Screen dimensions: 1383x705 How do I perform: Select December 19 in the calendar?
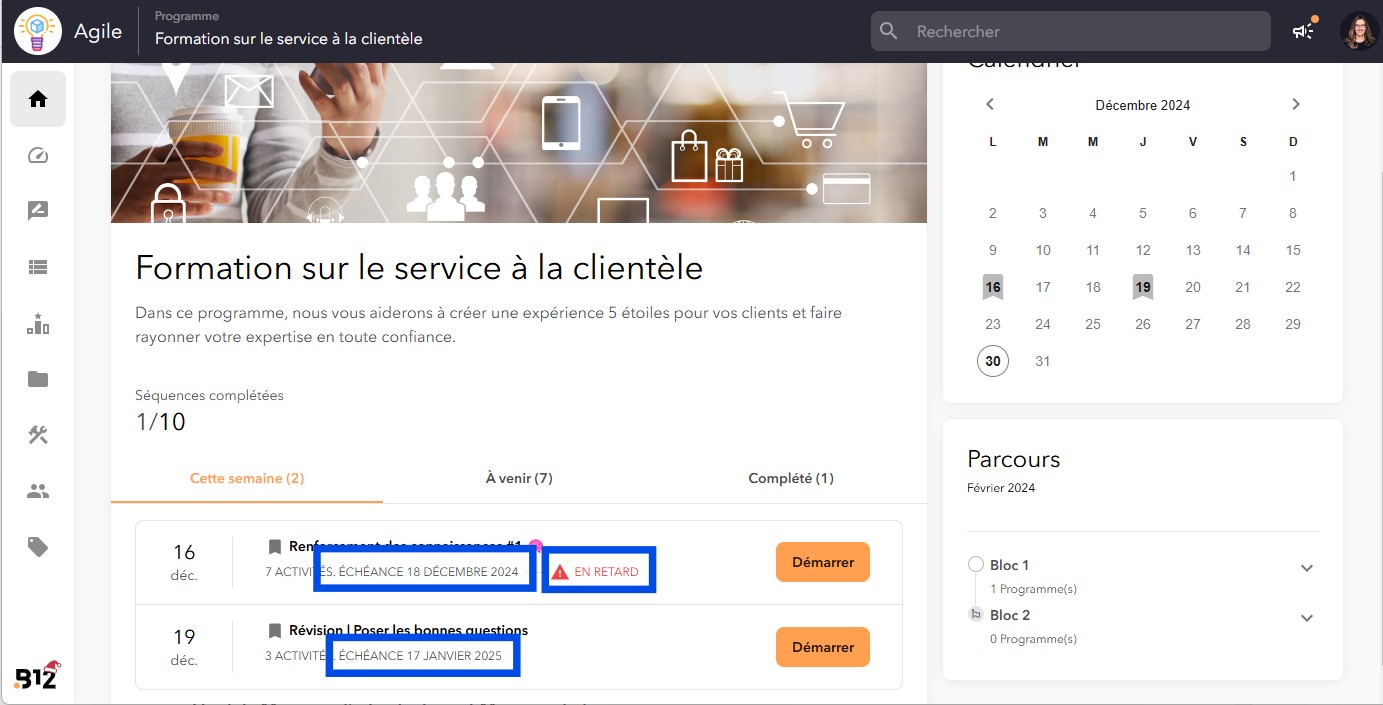[x=1143, y=287]
